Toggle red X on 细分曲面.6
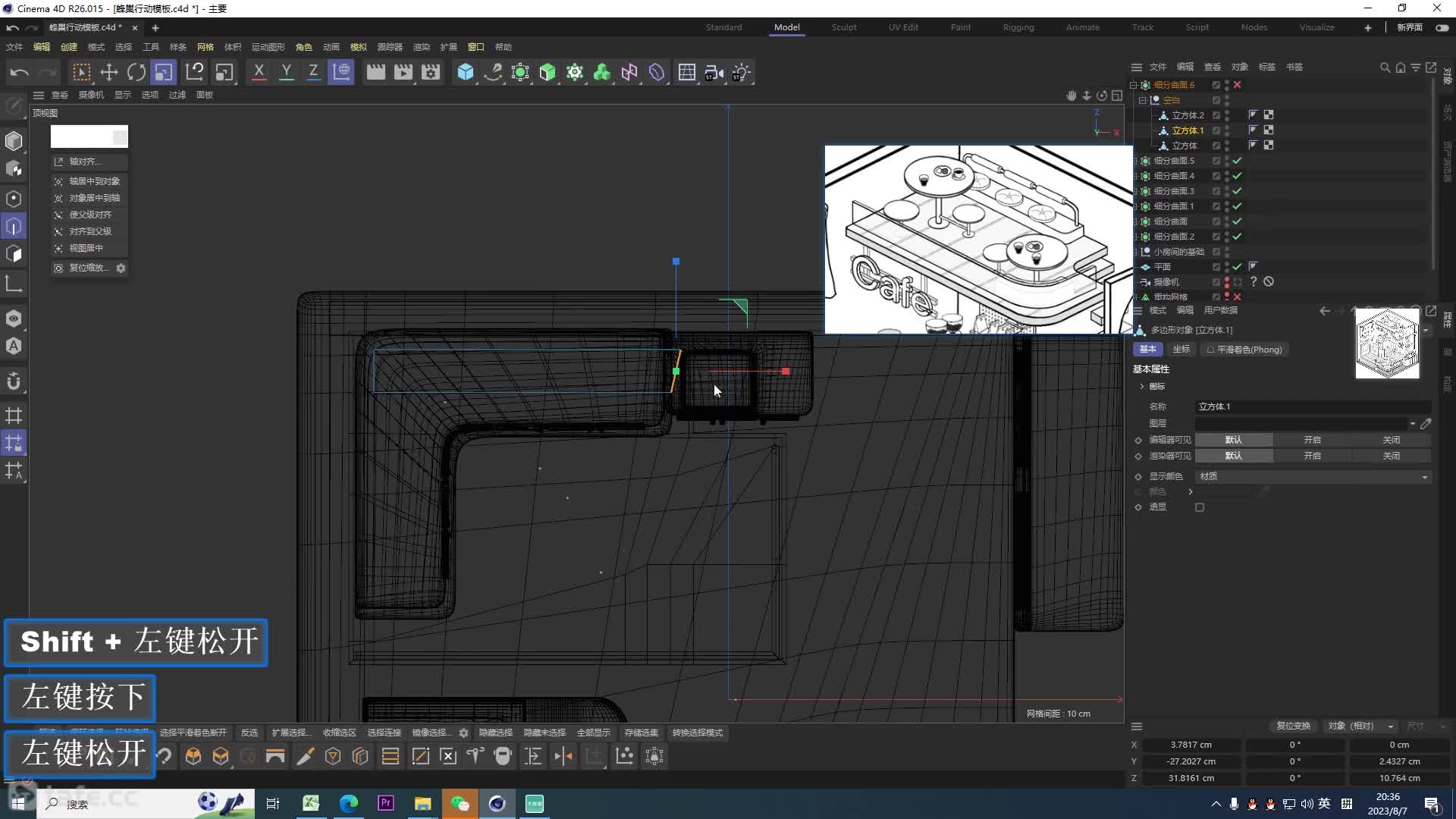Image resolution: width=1456 pixels, height=819 pixels. coord(1238,85)
